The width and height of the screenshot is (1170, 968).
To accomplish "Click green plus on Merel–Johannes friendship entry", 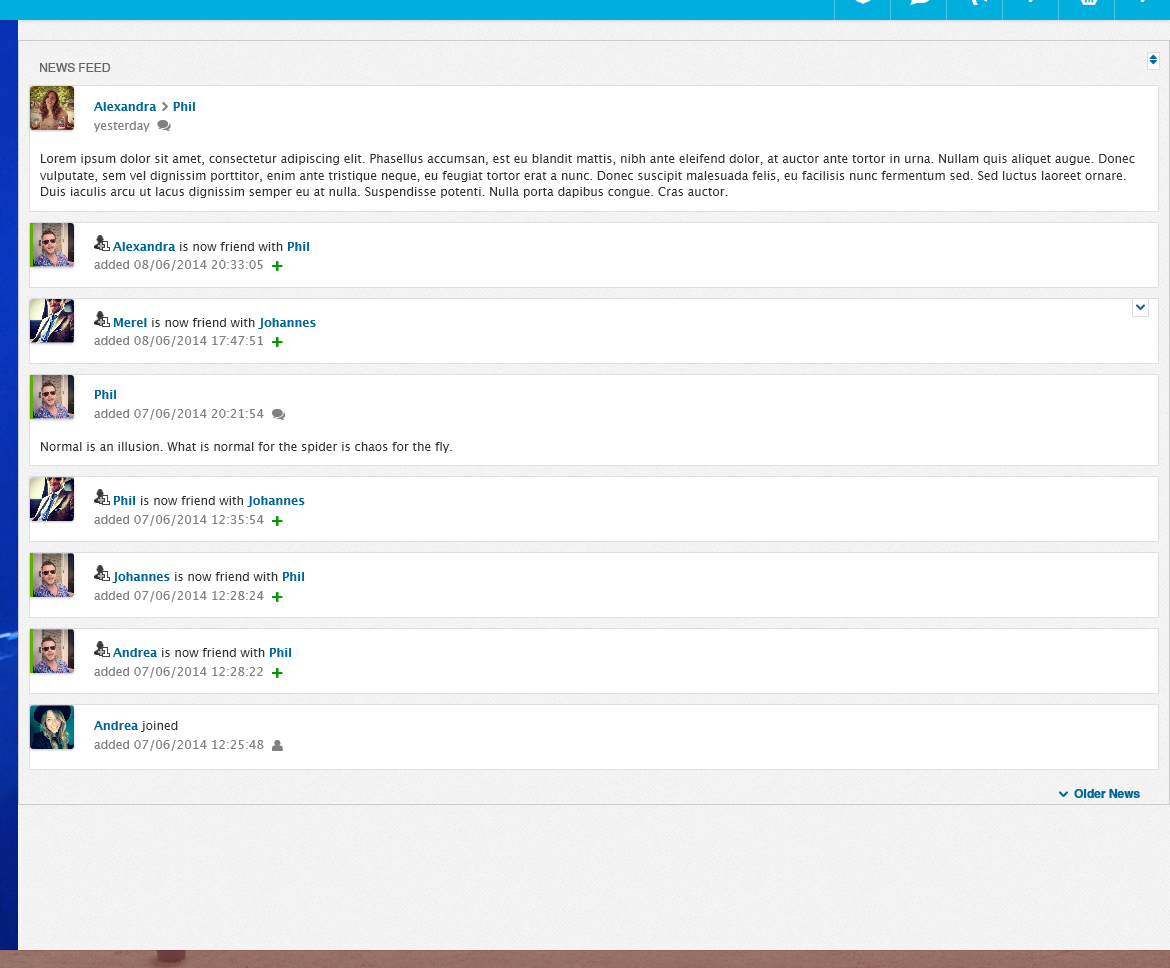I will [277, 342].
